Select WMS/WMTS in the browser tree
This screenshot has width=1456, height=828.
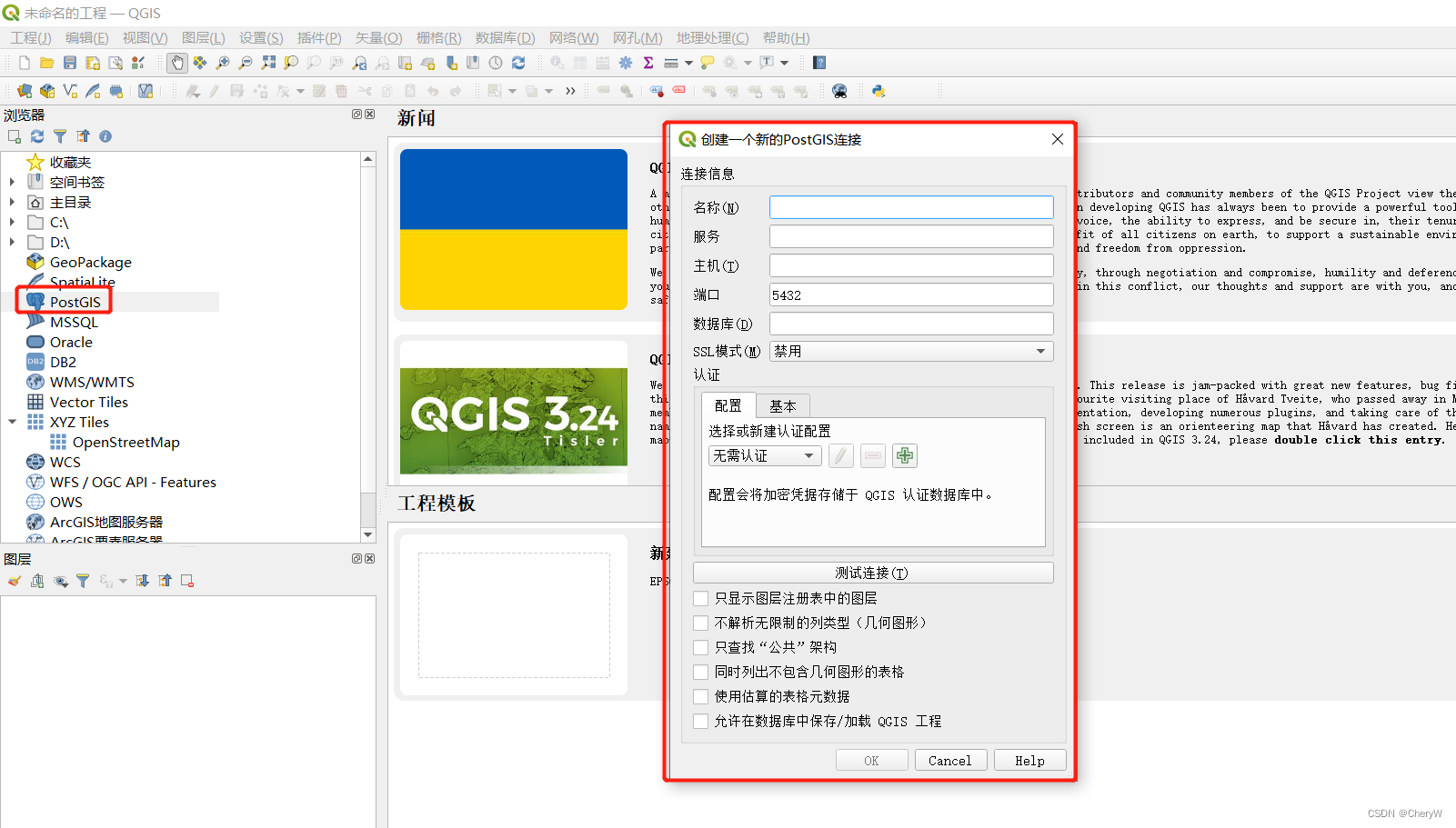pos(92,382)
